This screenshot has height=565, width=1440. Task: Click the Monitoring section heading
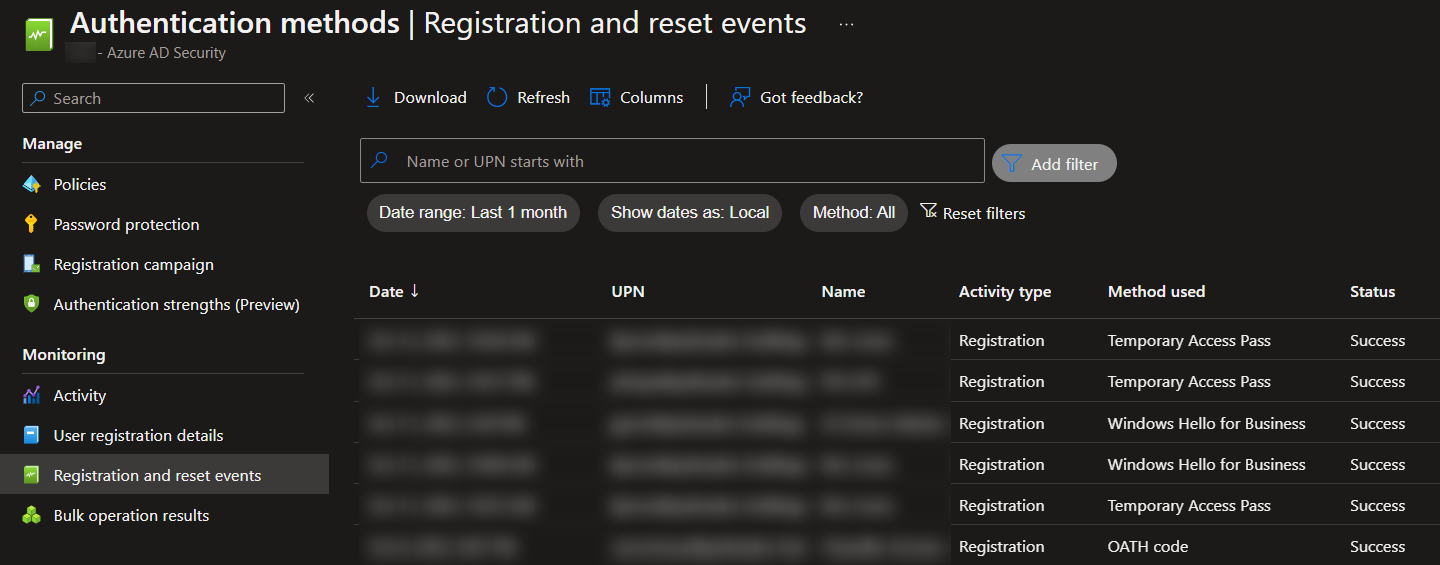coord(63,354)
